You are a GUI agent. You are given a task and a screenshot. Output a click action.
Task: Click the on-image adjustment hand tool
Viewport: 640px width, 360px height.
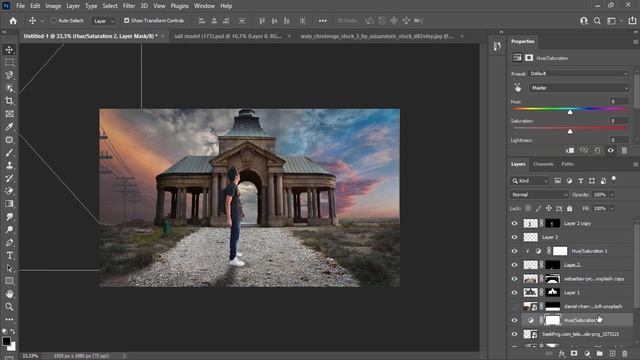click(x=518, y=88)
